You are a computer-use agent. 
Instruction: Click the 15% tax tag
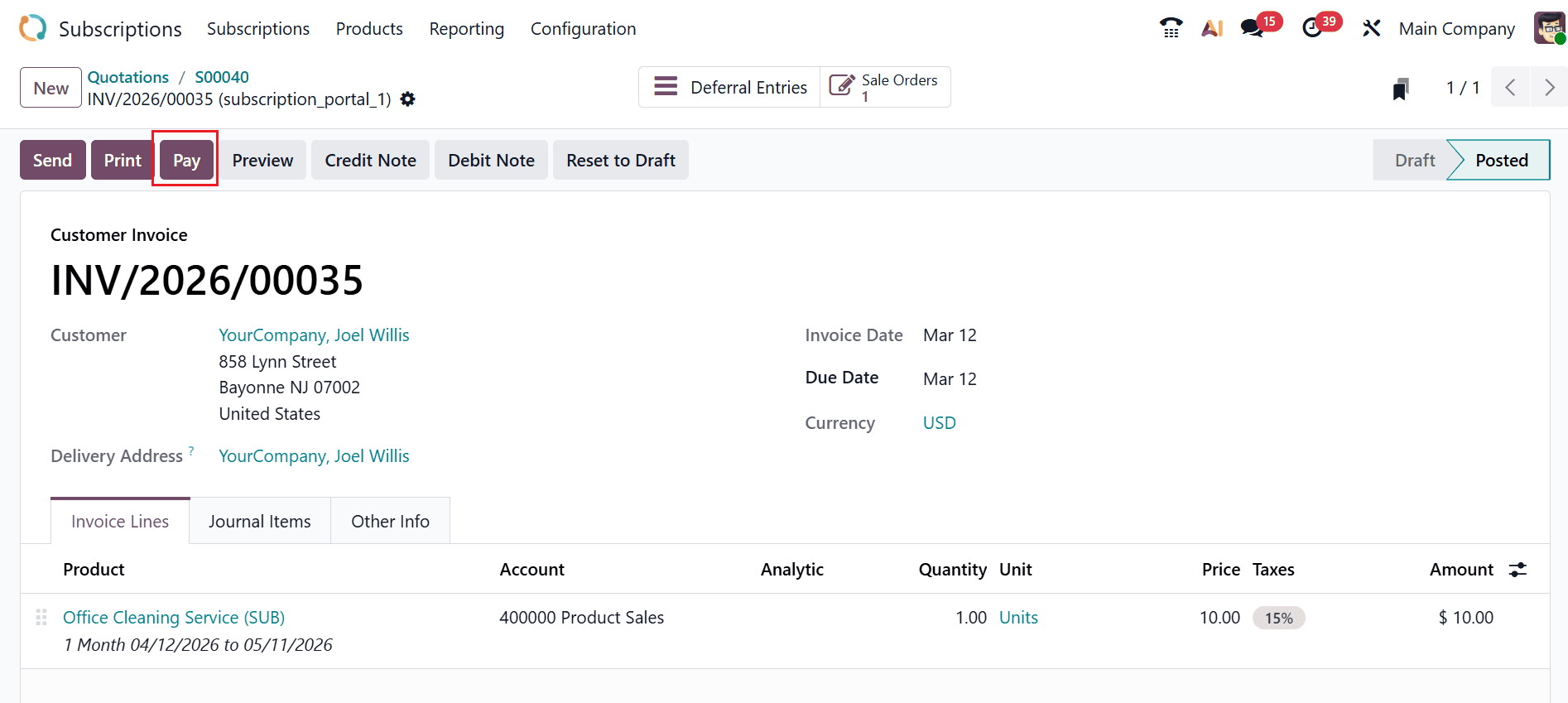tap(1278, 619)
